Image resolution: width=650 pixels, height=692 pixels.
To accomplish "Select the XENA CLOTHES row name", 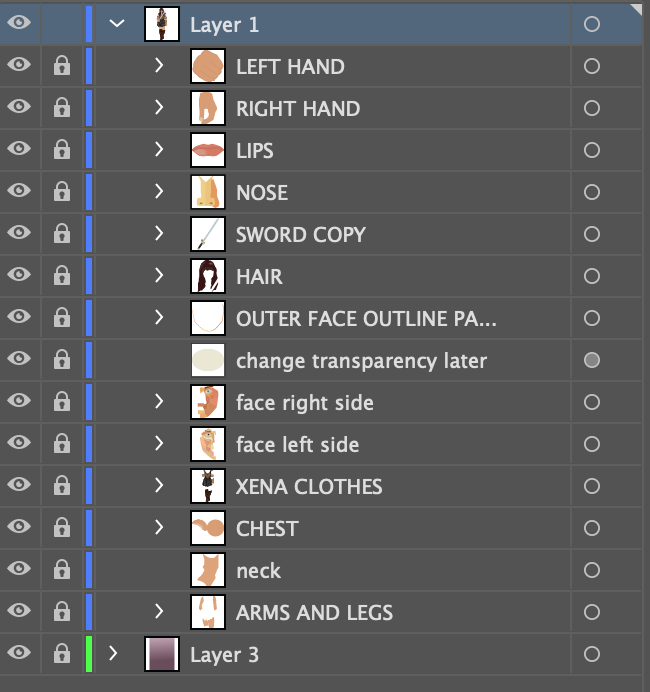I will point(309,486).
